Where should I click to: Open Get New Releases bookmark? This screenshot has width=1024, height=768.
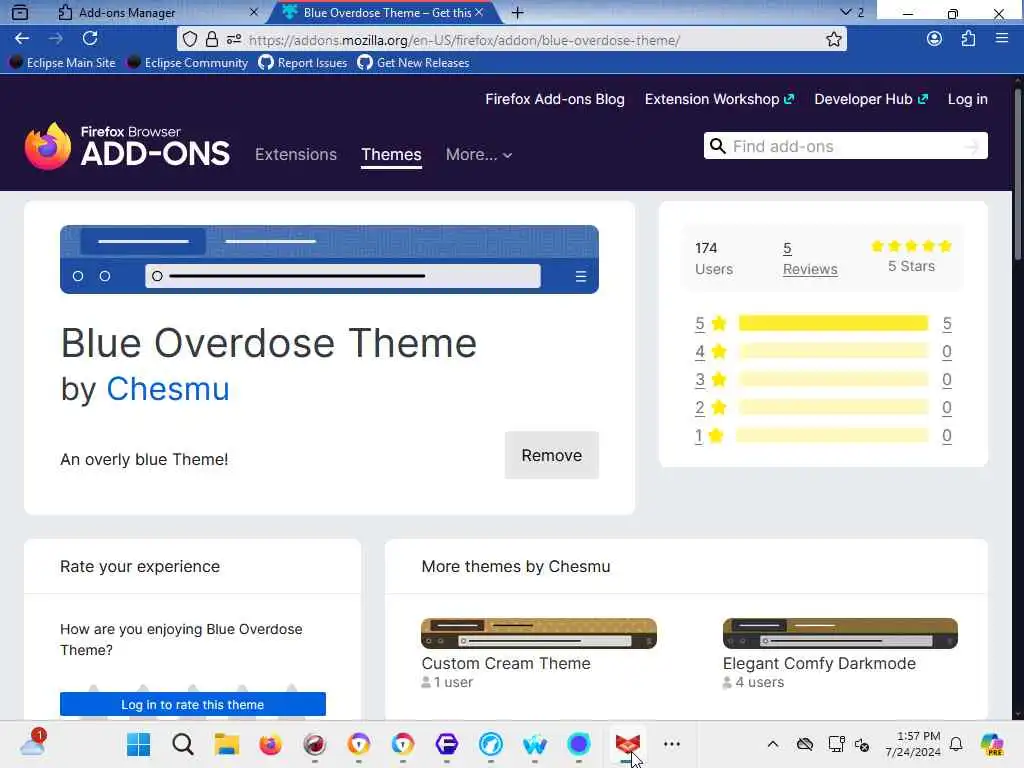413,63
